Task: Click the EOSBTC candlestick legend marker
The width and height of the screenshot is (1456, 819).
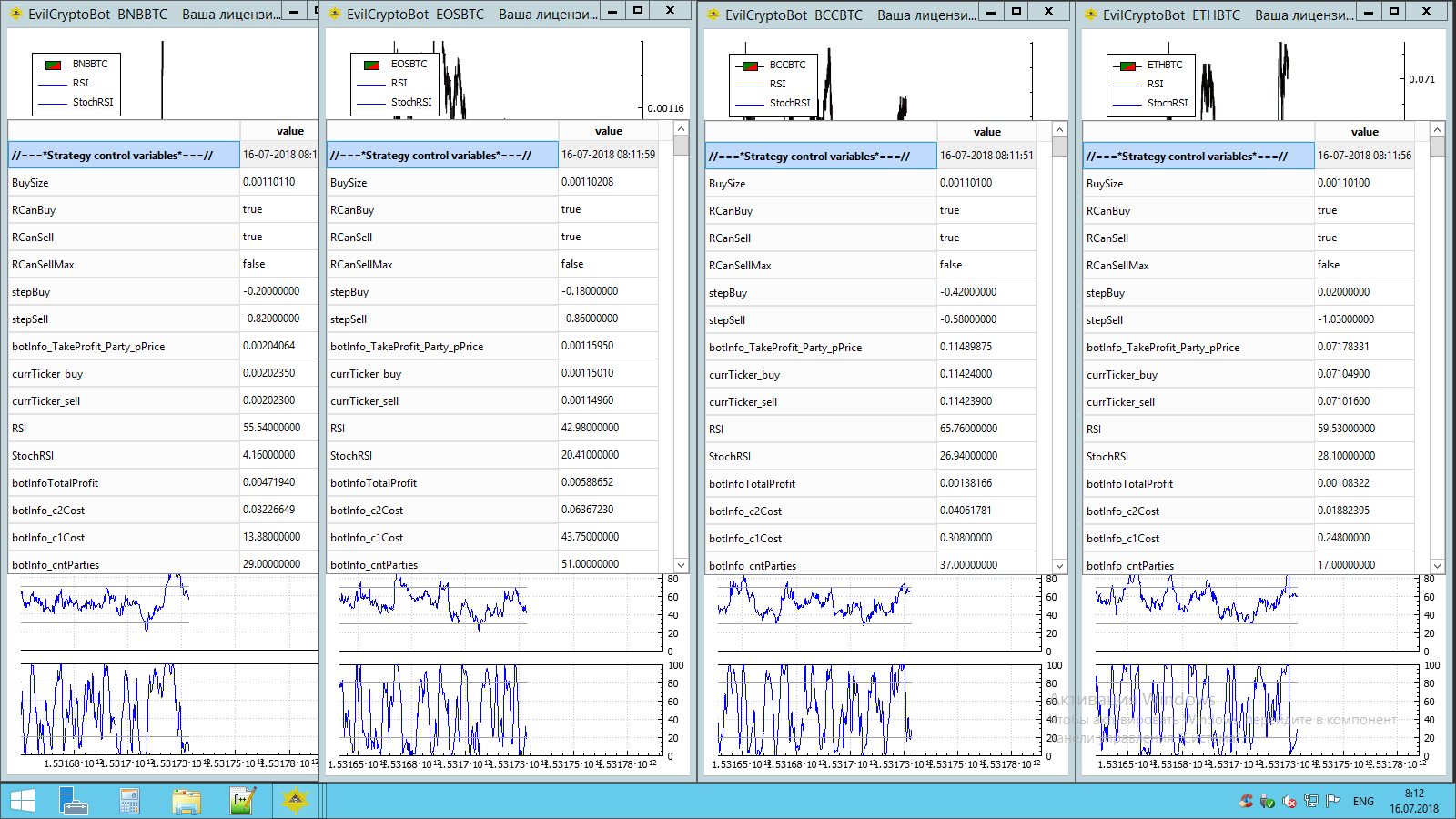Action: (371, 65)
